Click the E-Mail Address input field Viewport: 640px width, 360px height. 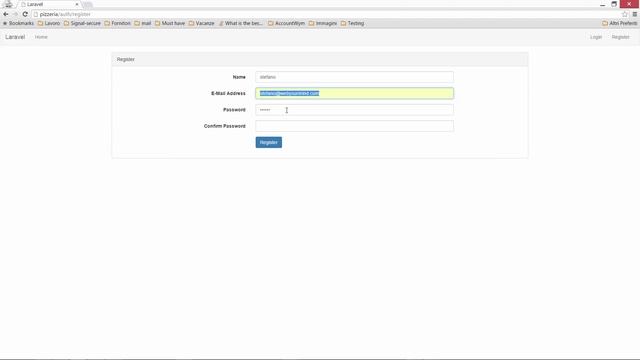pyautogui.click(x=354, y=93)
